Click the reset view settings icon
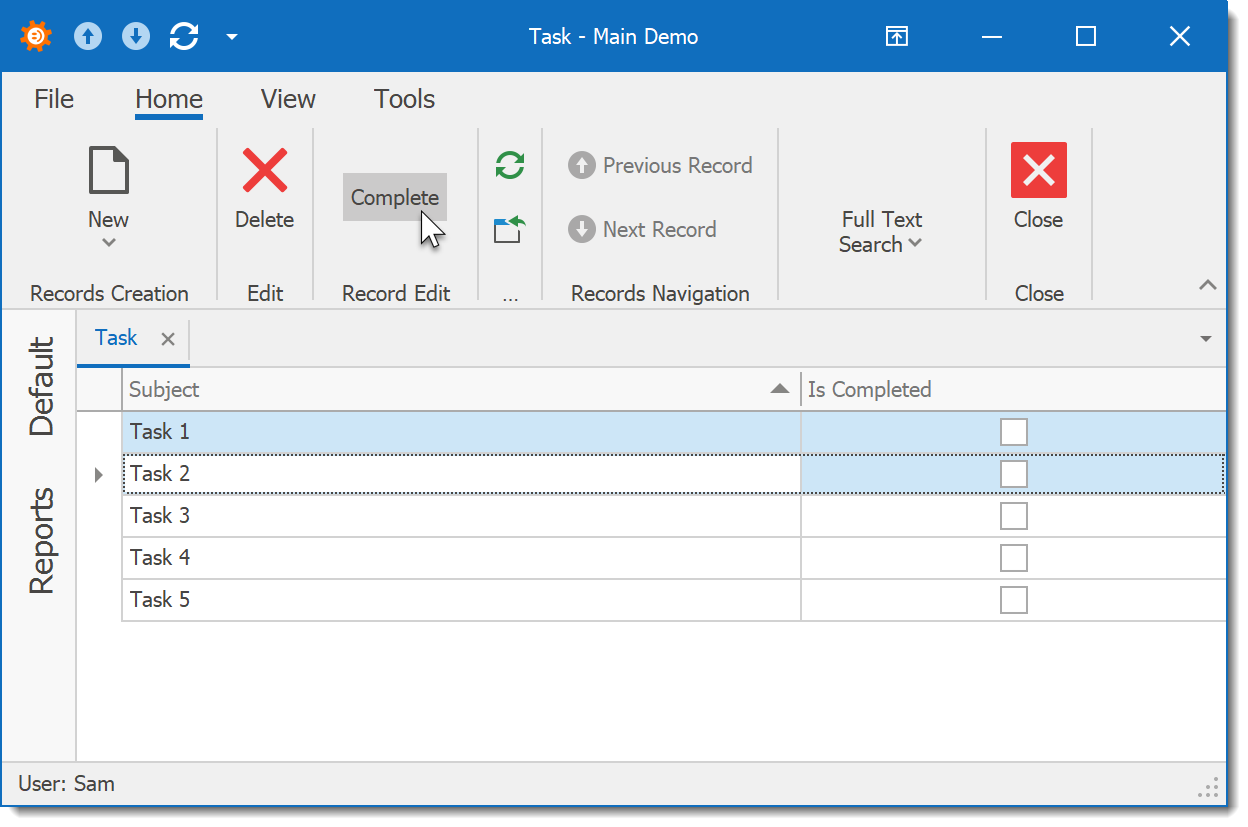This screenshot has height=827, width=1248. coord(510,230)
